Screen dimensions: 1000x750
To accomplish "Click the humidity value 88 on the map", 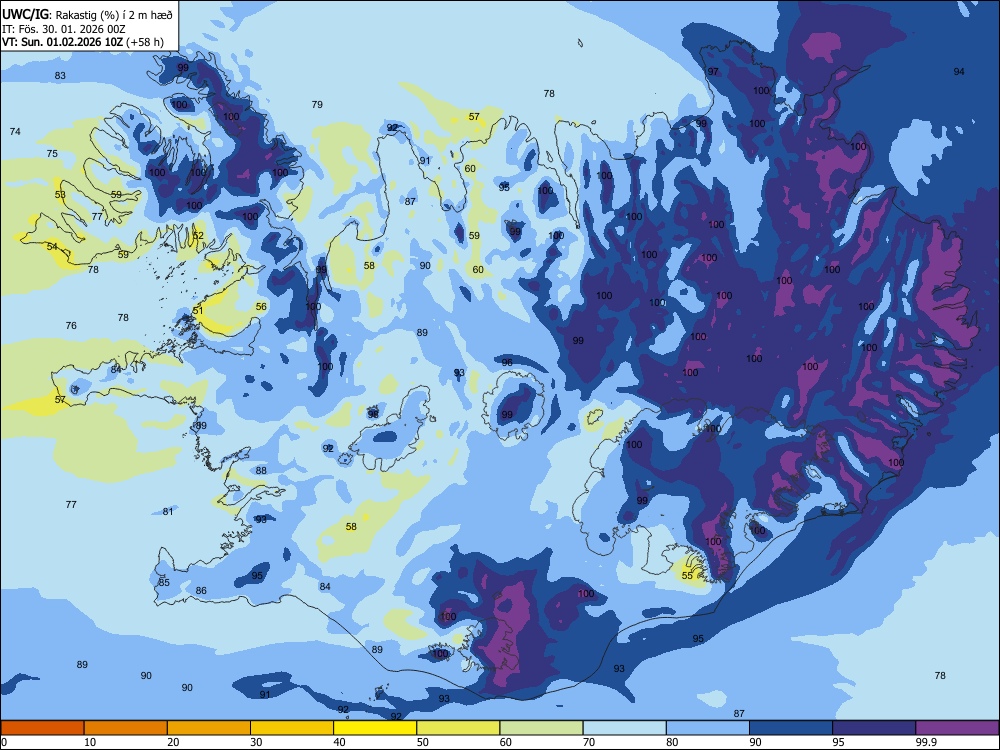I will click(261, 471).
